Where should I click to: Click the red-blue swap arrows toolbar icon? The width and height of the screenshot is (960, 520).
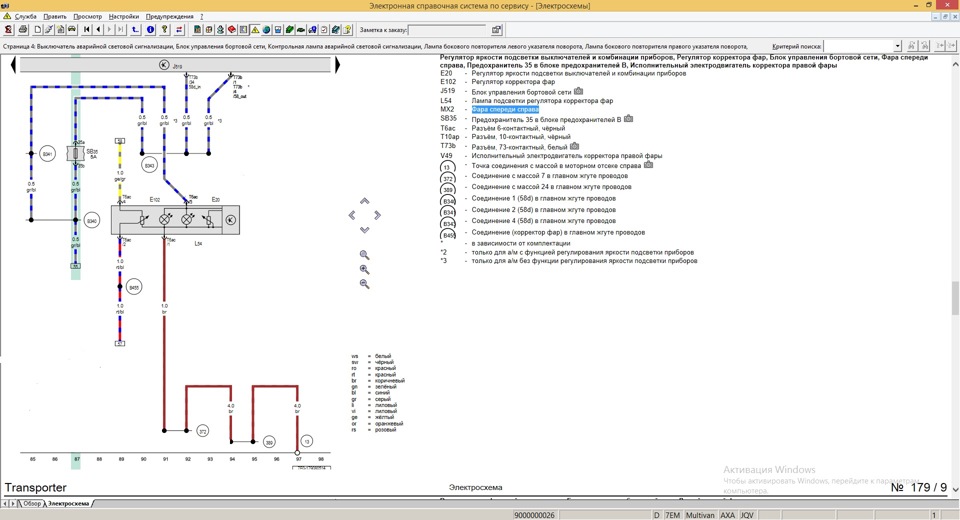[x=179, y=29]
